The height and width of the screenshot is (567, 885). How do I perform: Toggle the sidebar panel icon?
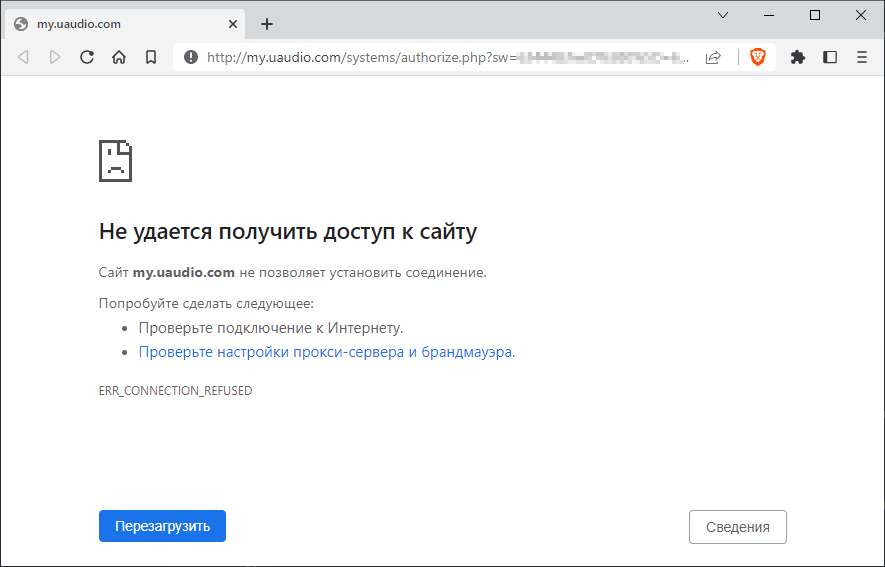tap(830, 57)
